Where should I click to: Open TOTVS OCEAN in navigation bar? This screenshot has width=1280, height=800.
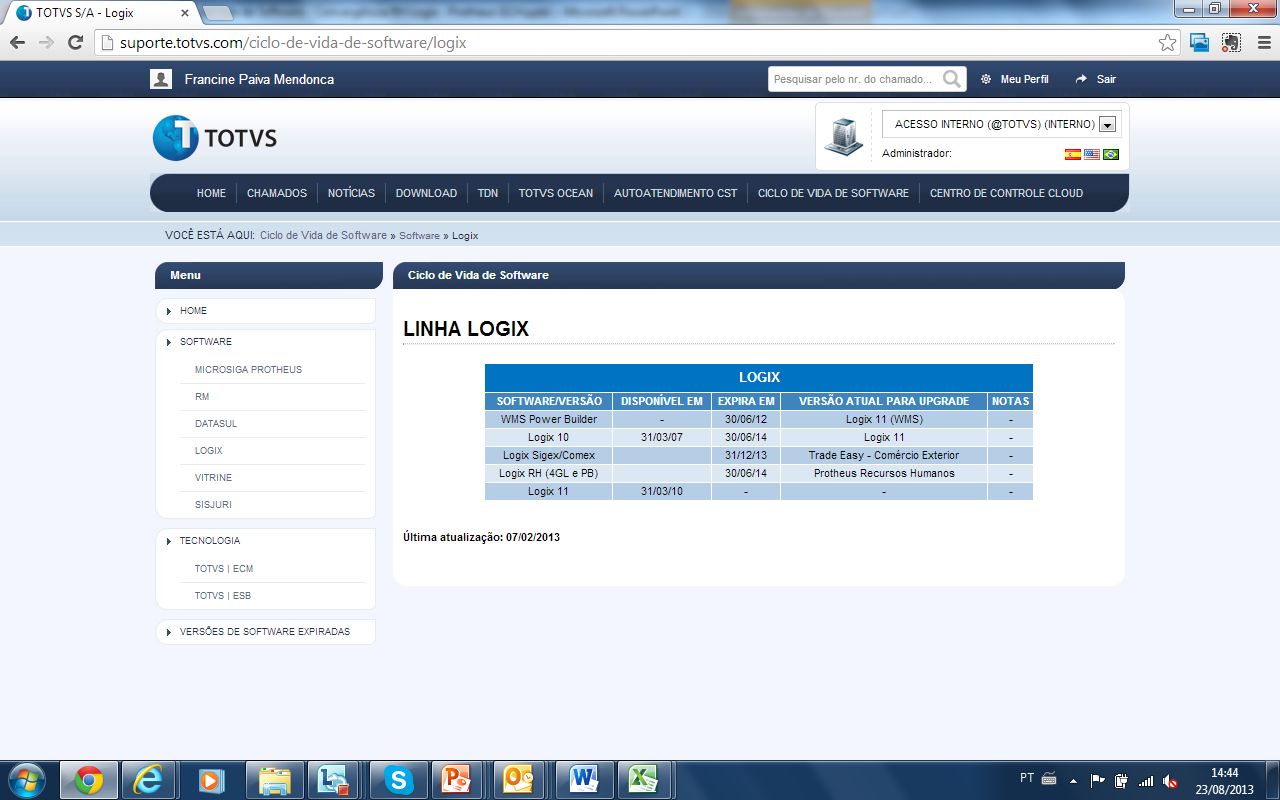[x=555, y=193]
